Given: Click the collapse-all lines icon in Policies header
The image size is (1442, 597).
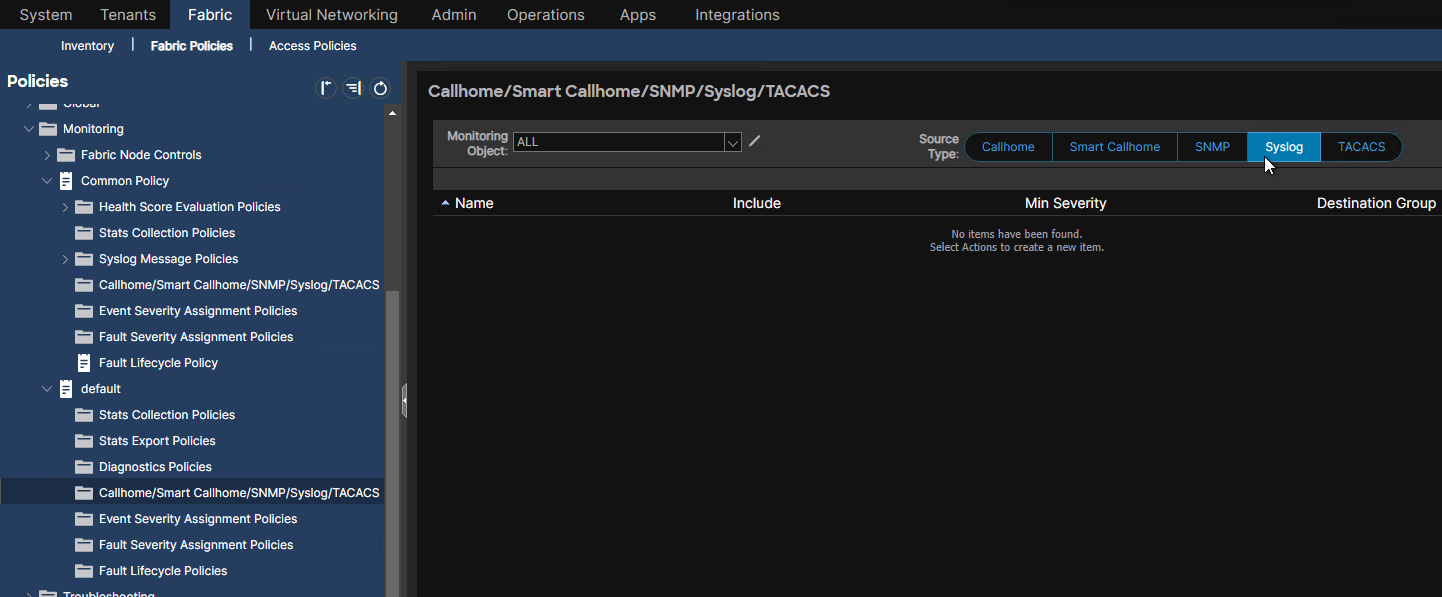Looking at the screenshot, I should click(353, 88).
